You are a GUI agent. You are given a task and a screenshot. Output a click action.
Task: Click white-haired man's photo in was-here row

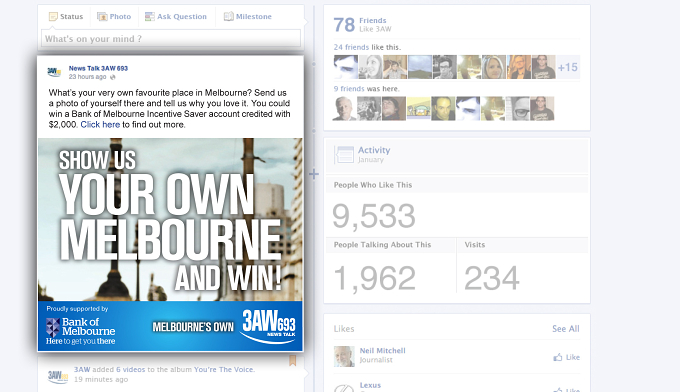[344, 108]
